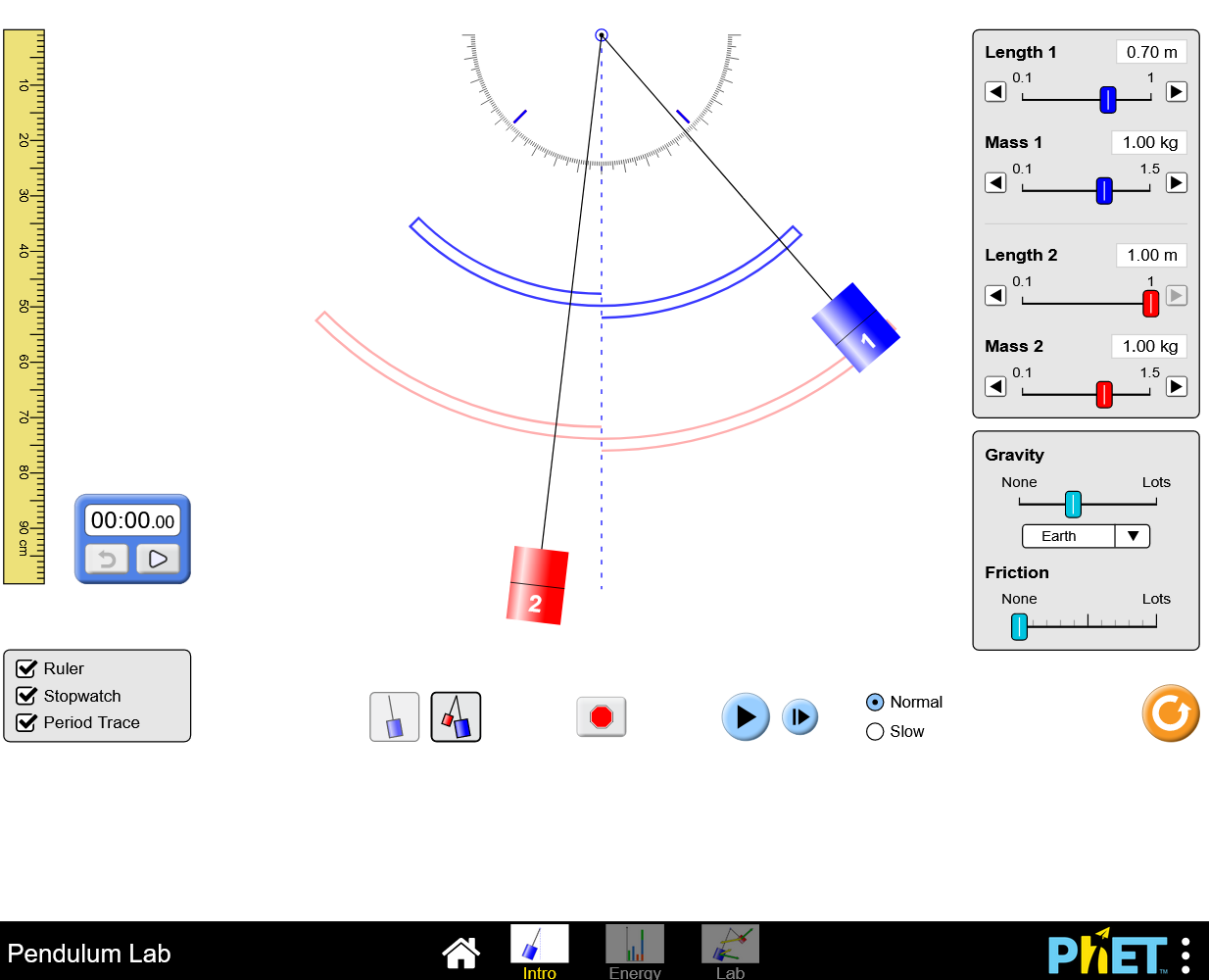This screenshot has width=1209, height=980.
Task: Start the stopwatch with its play button
Action: click(x=158, y=560)
